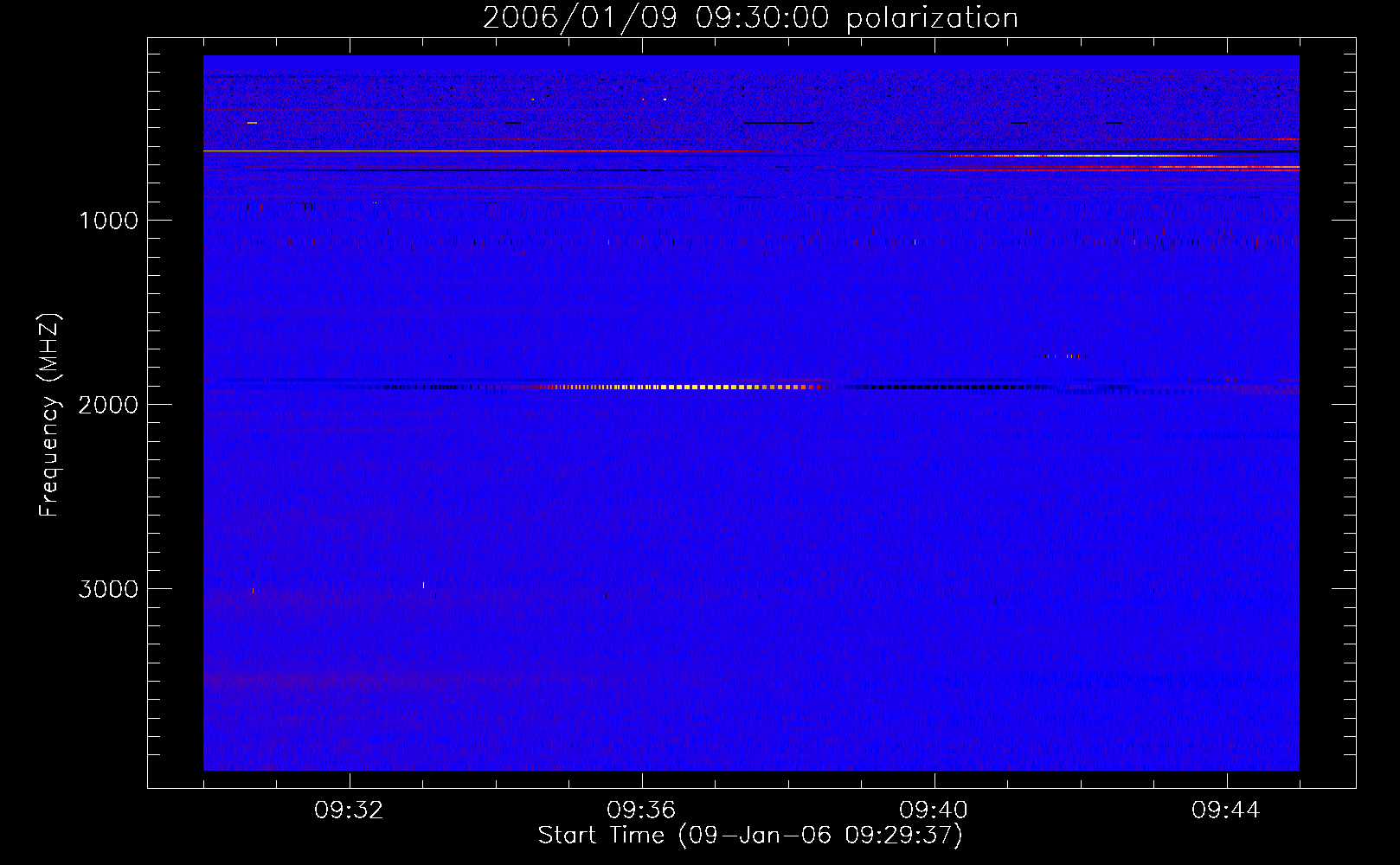Click the 09:40 time tick label
Image resolution: width=1400 pixels, height=865 pixels.
click(934, 811)
